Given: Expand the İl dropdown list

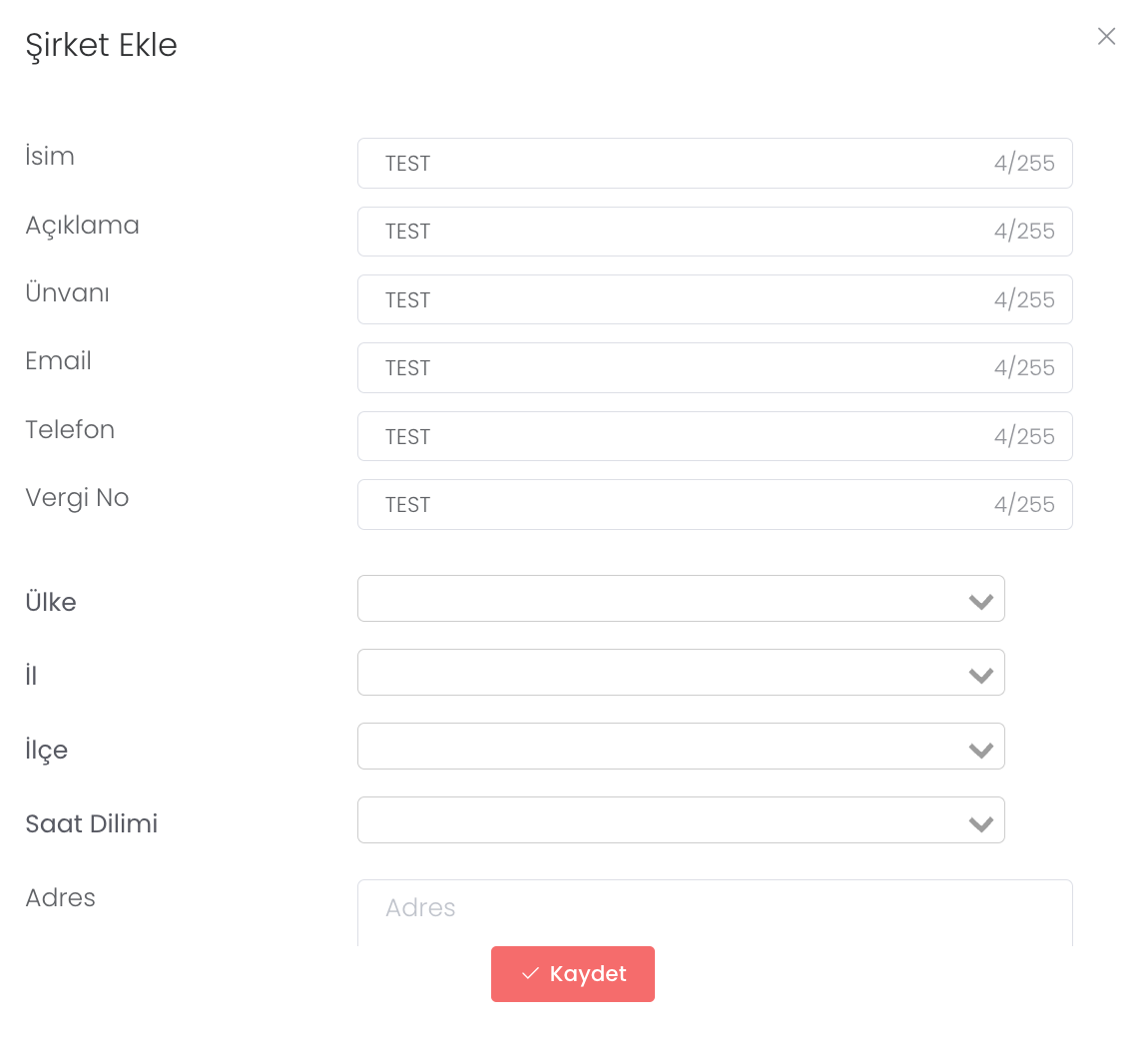Looking at the screenshot, I should click(x=659, y=673).
